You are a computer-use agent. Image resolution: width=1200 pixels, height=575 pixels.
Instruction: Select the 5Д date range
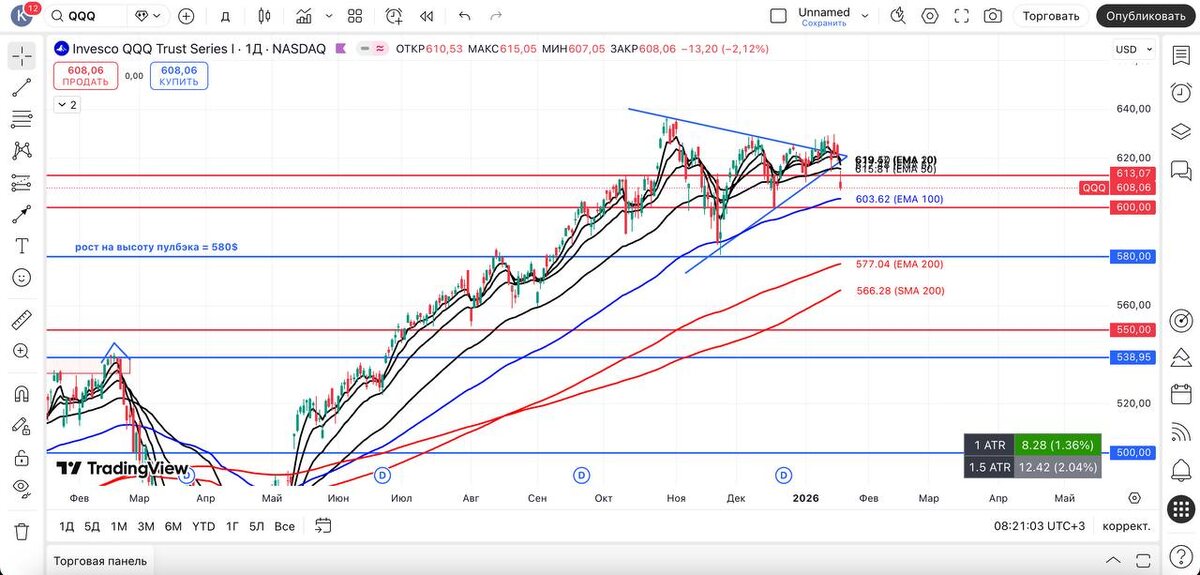click(x=92, y=526)
